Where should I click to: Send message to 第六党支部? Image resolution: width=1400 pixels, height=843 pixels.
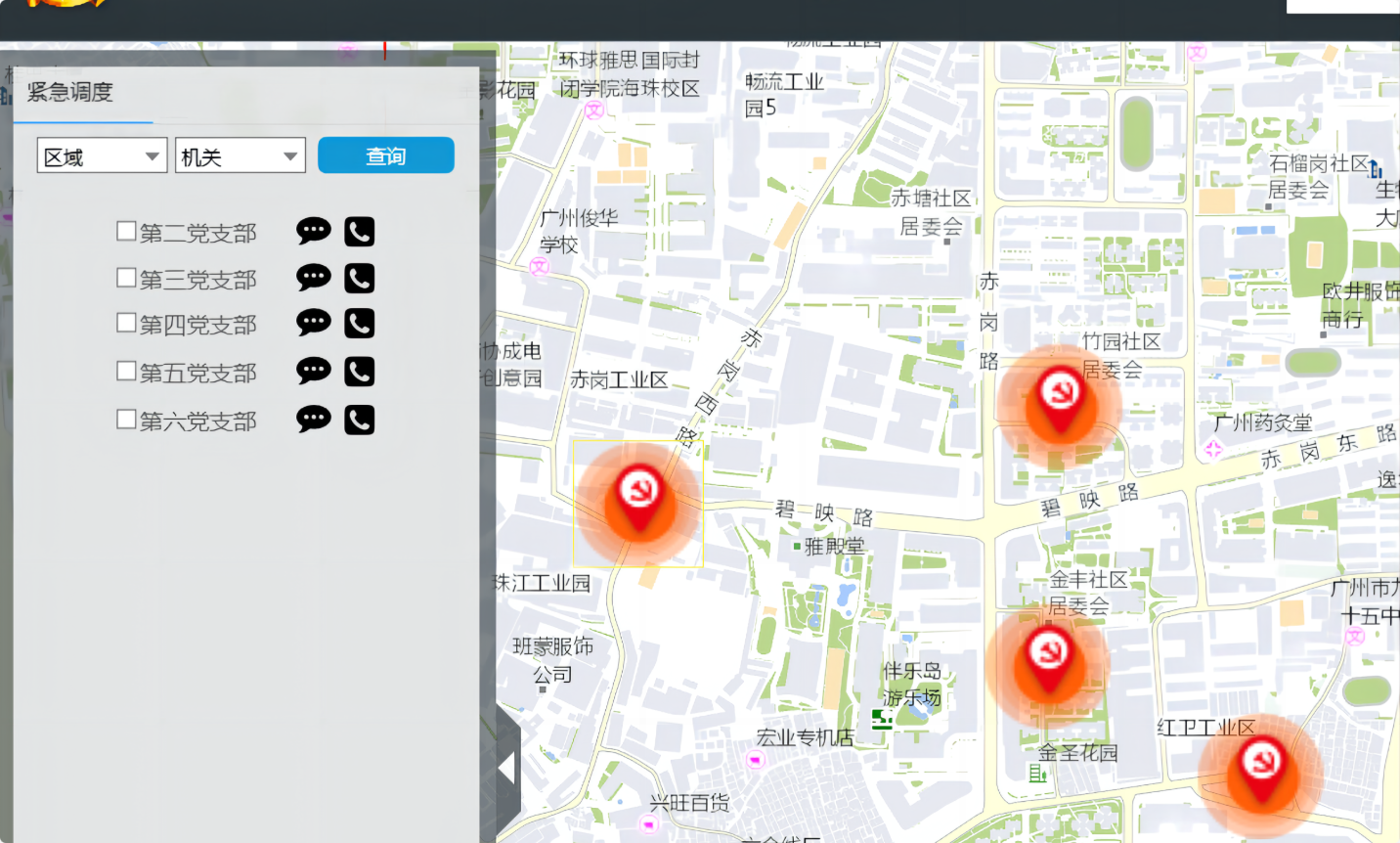(314, 420)
